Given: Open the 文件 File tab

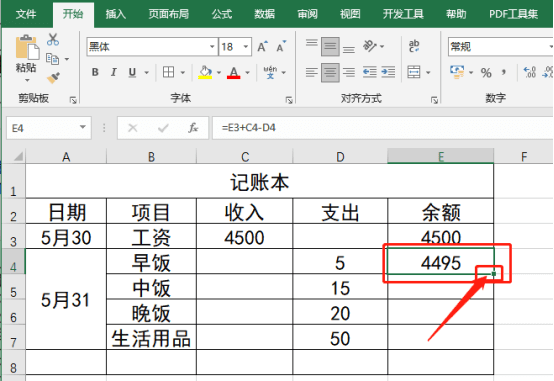Looking at the screenshot, I should click(26, 14).
